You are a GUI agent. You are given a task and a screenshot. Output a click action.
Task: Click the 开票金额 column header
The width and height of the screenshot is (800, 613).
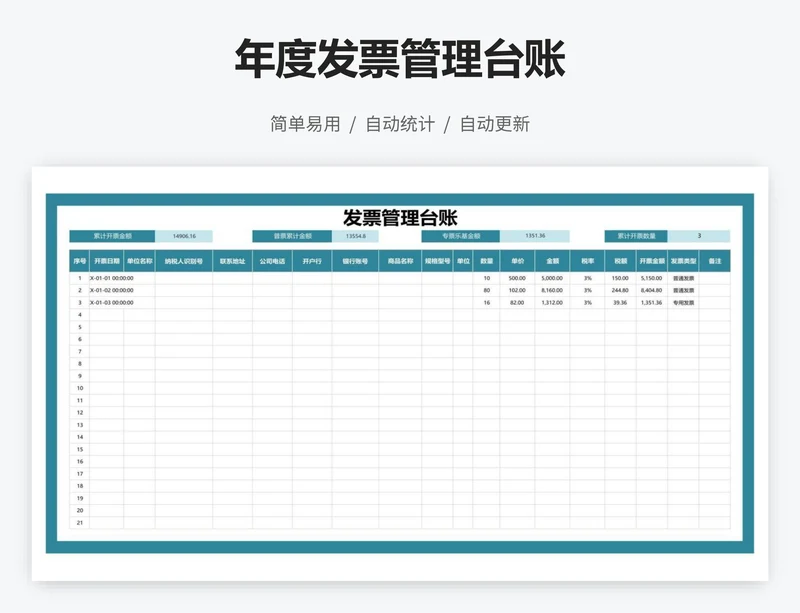point(652,261)
